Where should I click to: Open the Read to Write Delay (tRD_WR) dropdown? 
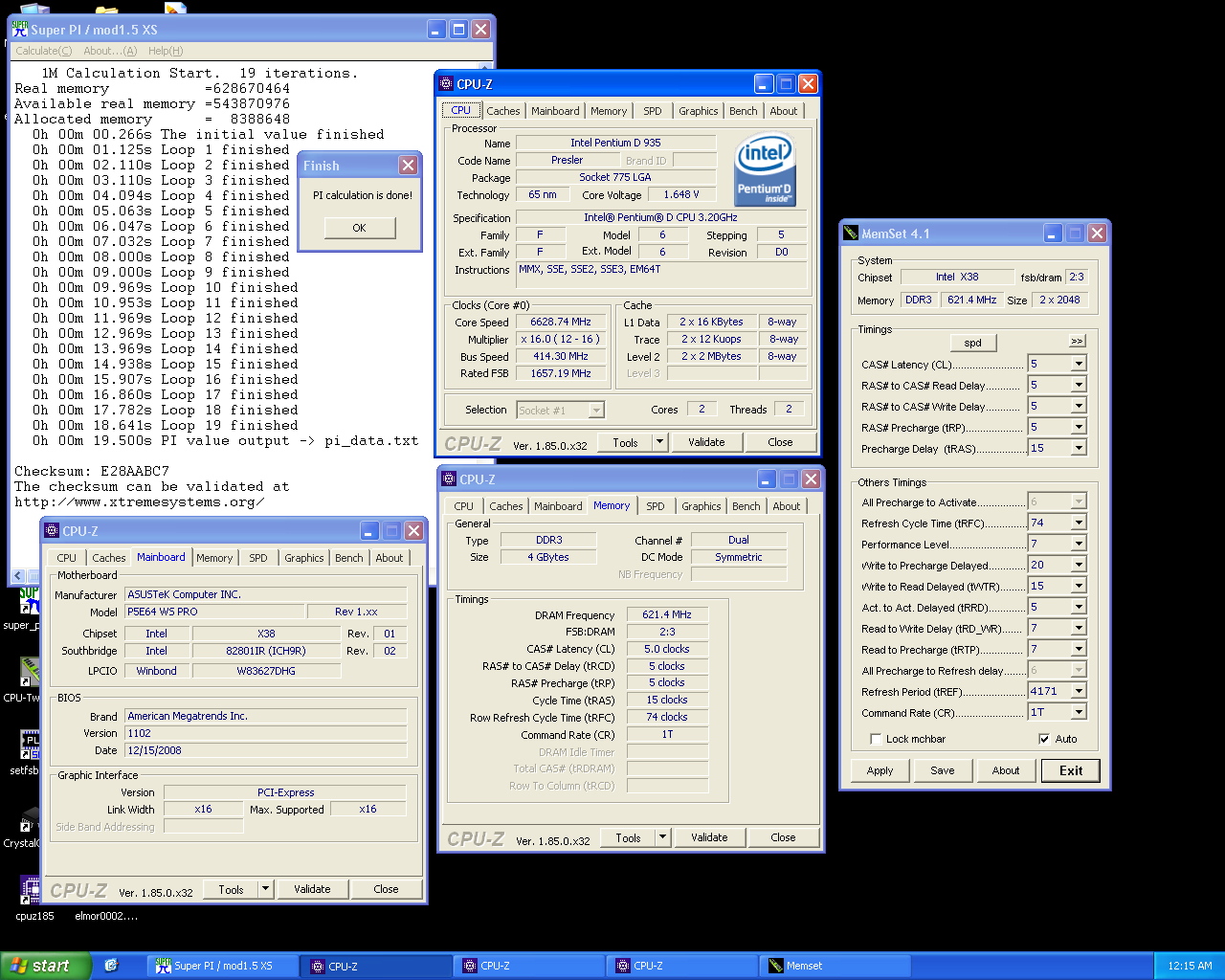1079,628
